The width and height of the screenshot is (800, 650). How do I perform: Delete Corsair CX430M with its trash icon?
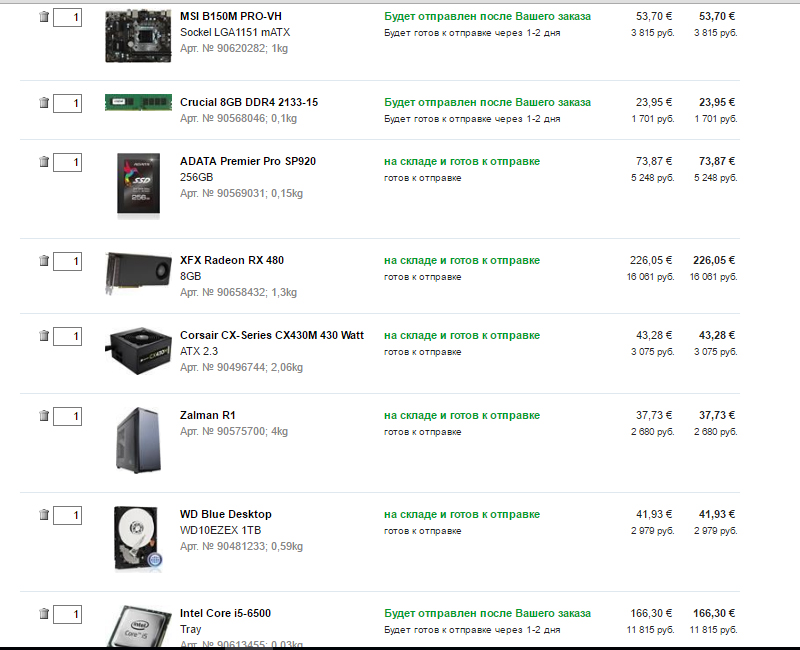point(44,336)
